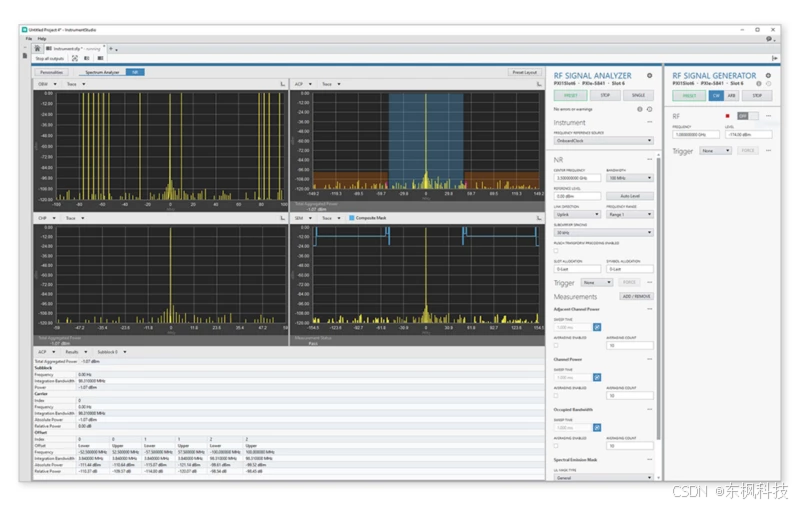Select ARB mode on the signal generator
The image size is (800, 507).
coord(731,95)
